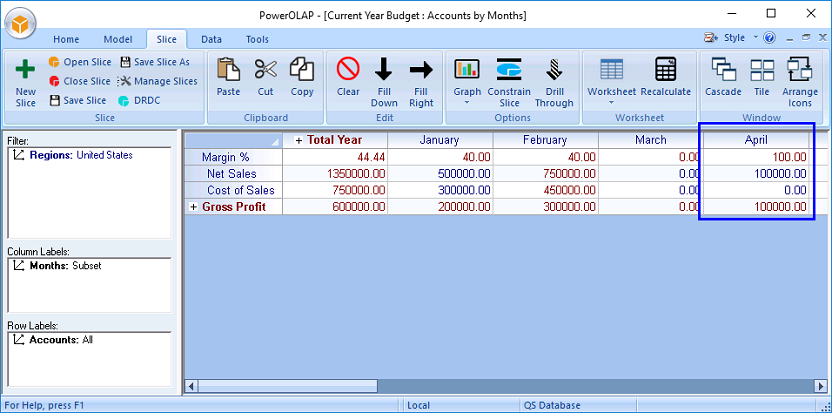Select Accounts: All row label
The height and width of the screenshot is (413, 832).
click(x=53, y=340)
